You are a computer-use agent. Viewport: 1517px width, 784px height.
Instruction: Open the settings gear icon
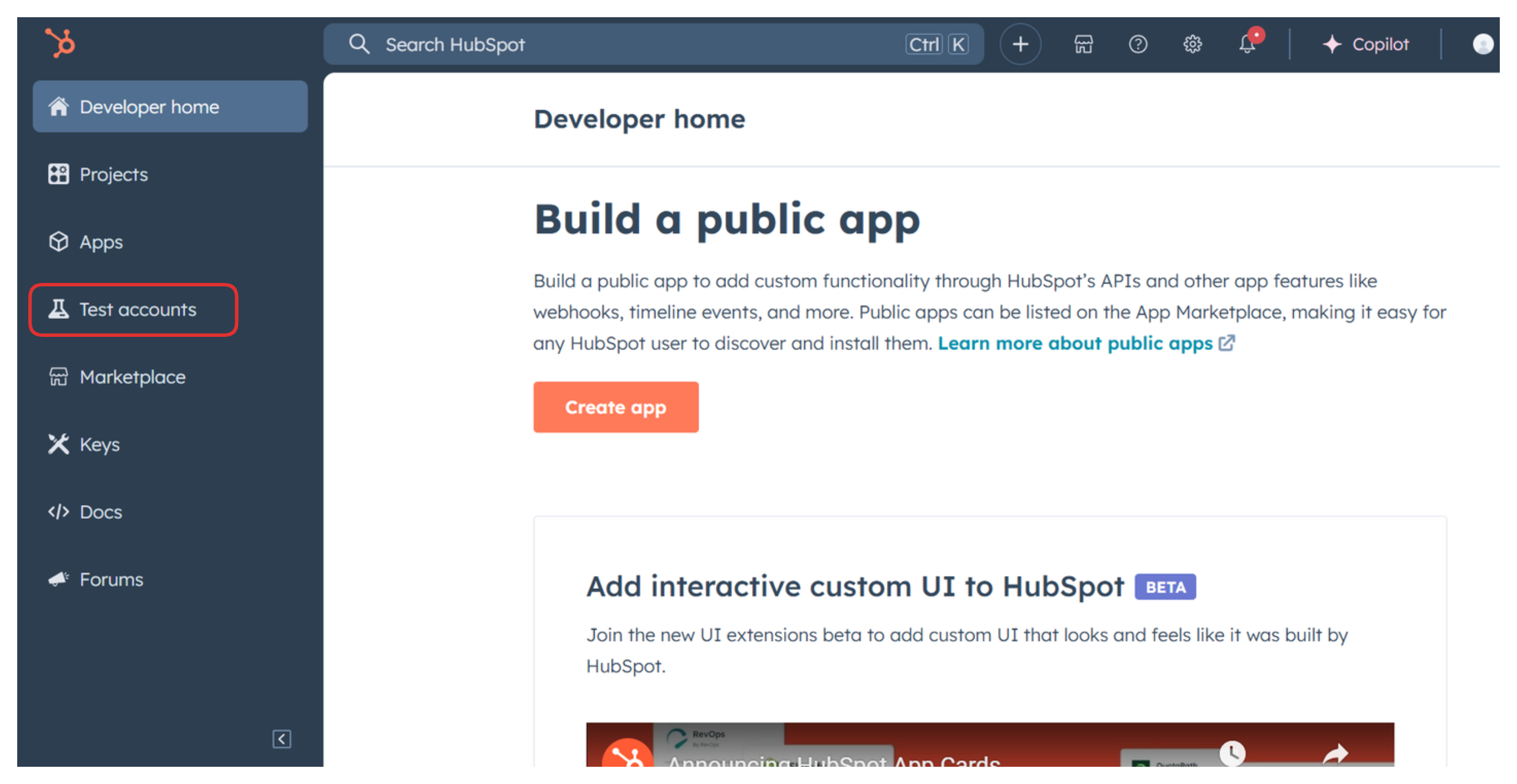1192,44
